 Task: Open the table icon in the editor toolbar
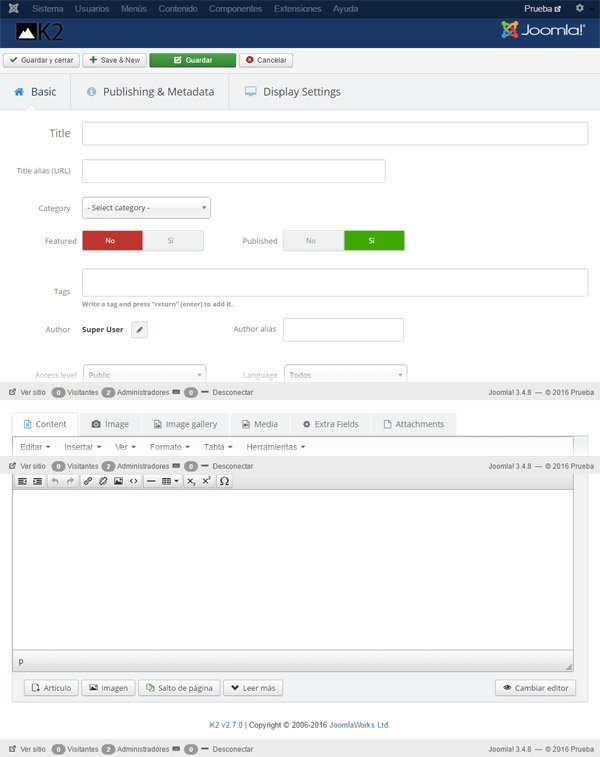coord(169,481)
